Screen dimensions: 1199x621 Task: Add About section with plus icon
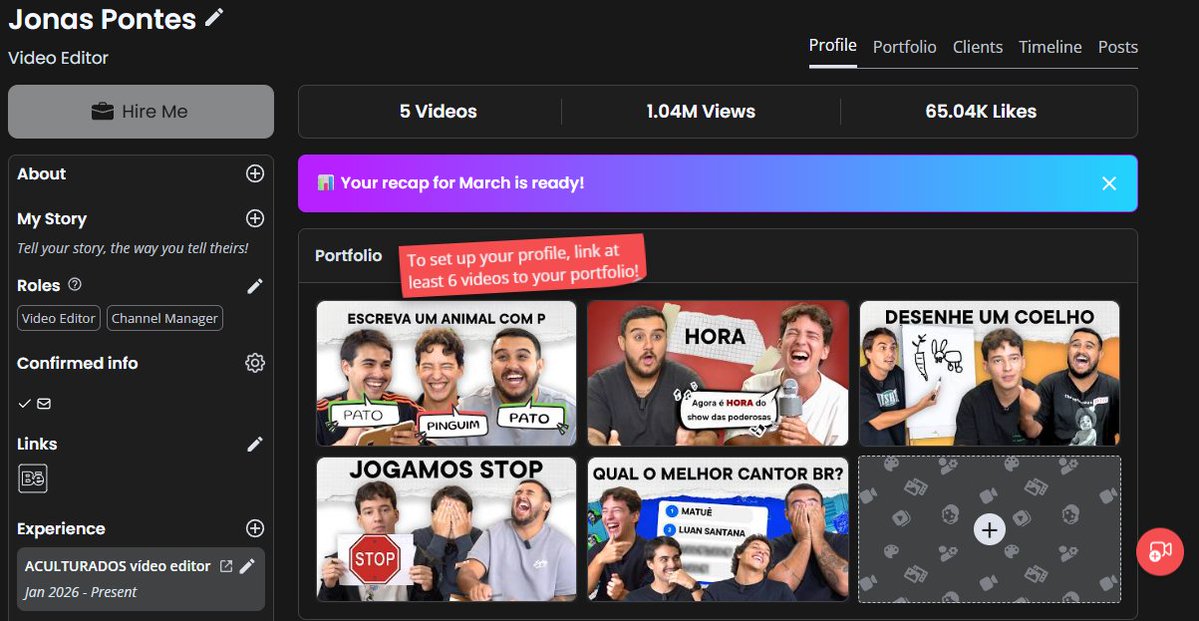pos(255,174)
